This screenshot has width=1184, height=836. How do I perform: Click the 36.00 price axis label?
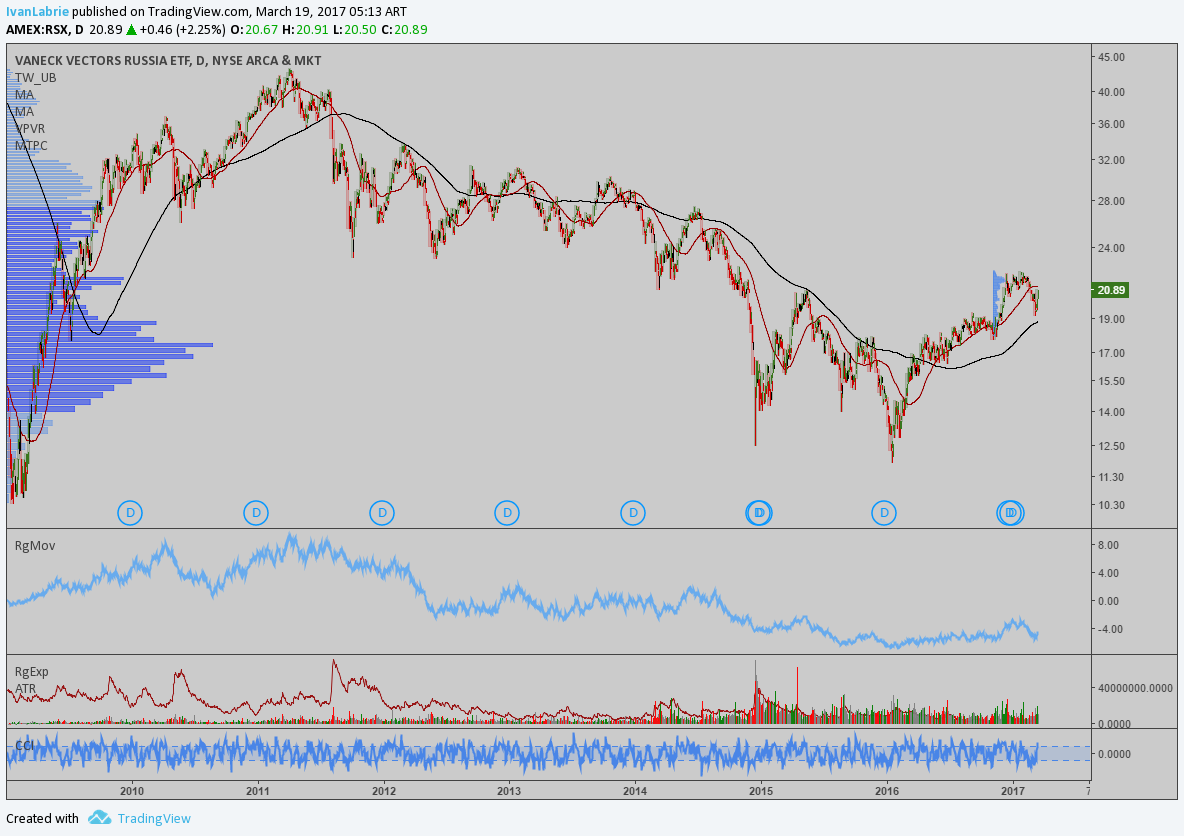coord(1112,124)
